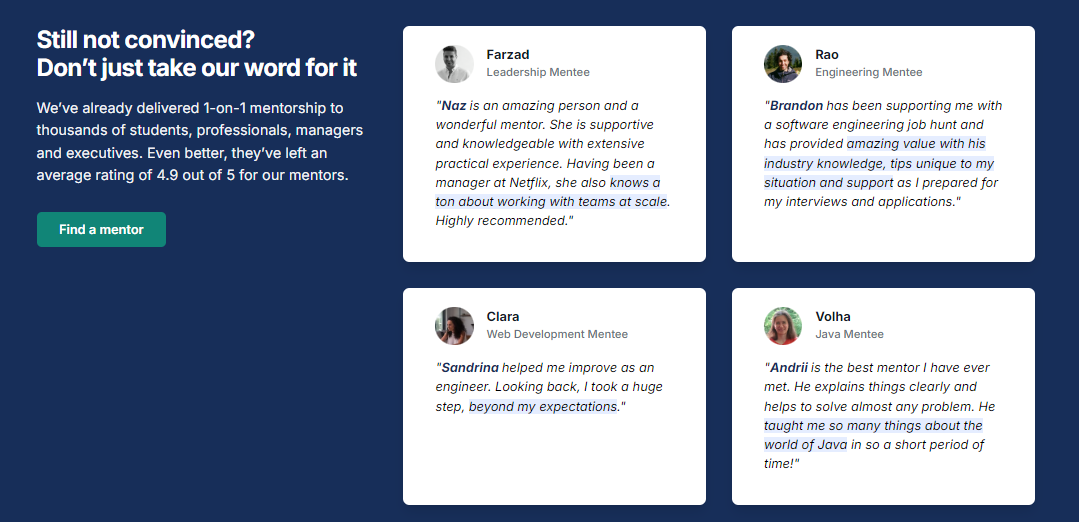
Task: Click the Find a mentor button
Action: click(x=101, y=230)
